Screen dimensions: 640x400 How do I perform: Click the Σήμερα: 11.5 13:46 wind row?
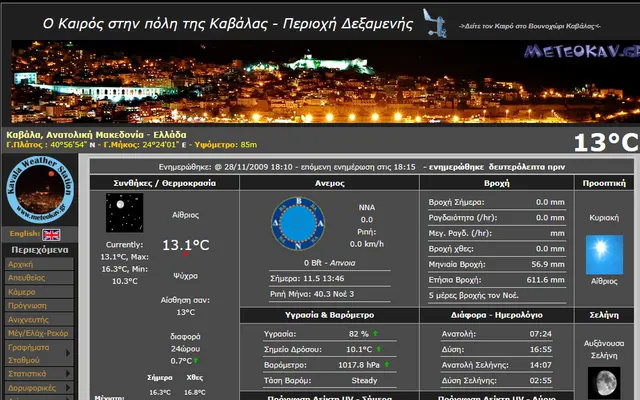point(329,278)
